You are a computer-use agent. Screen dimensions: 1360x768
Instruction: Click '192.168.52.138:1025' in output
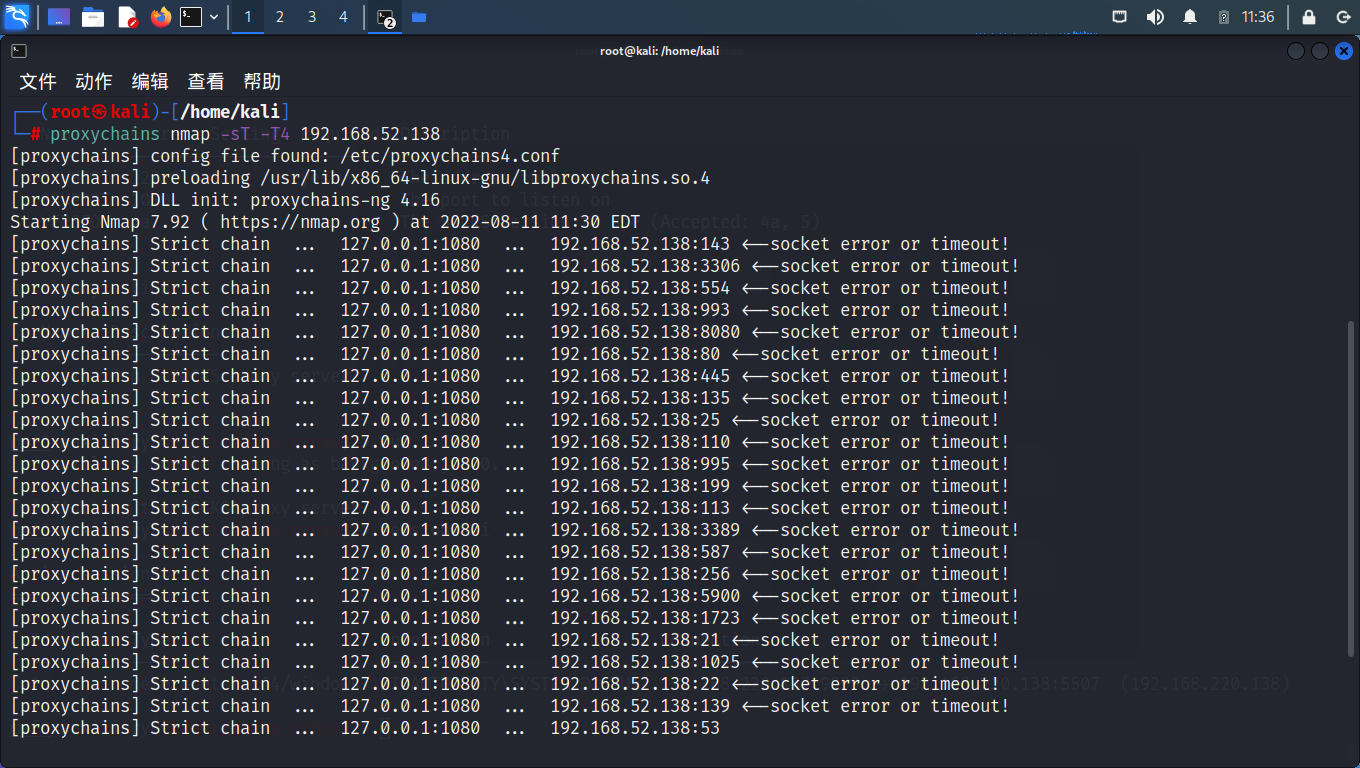[645, 662]
